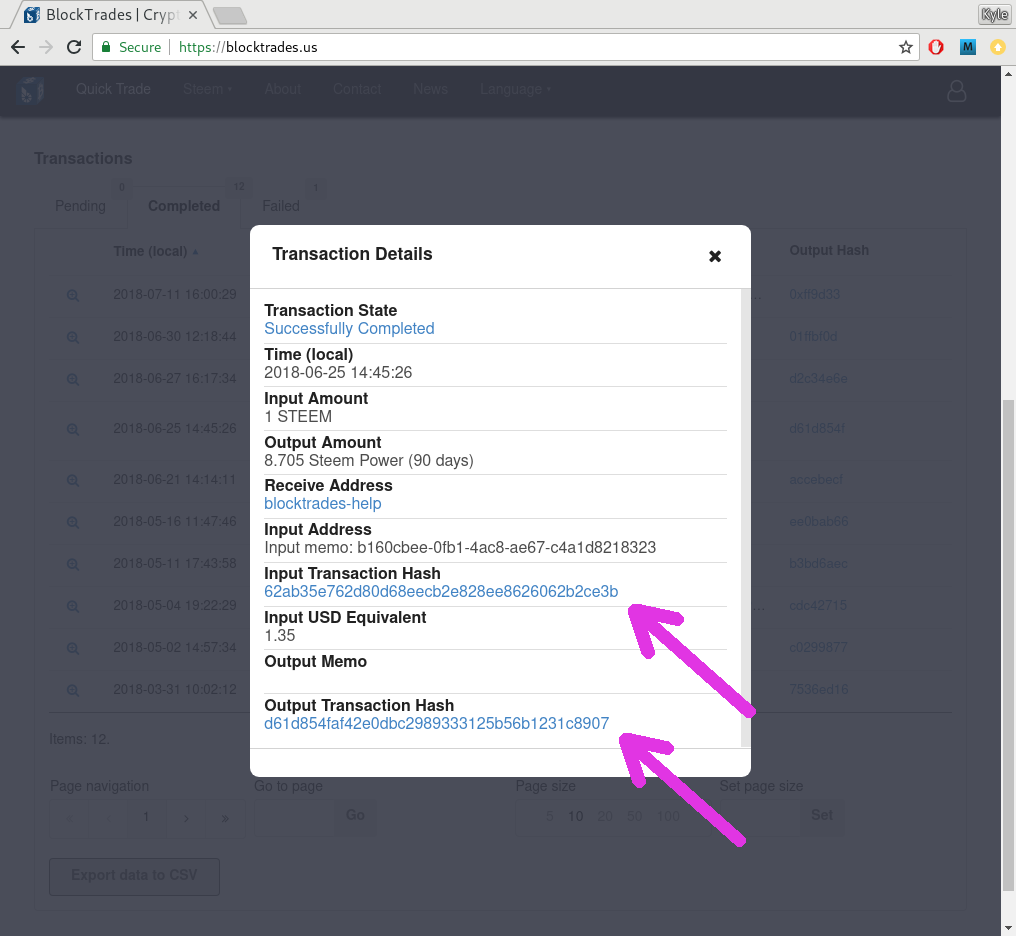Set page size to 20

[x=605, y=816]
